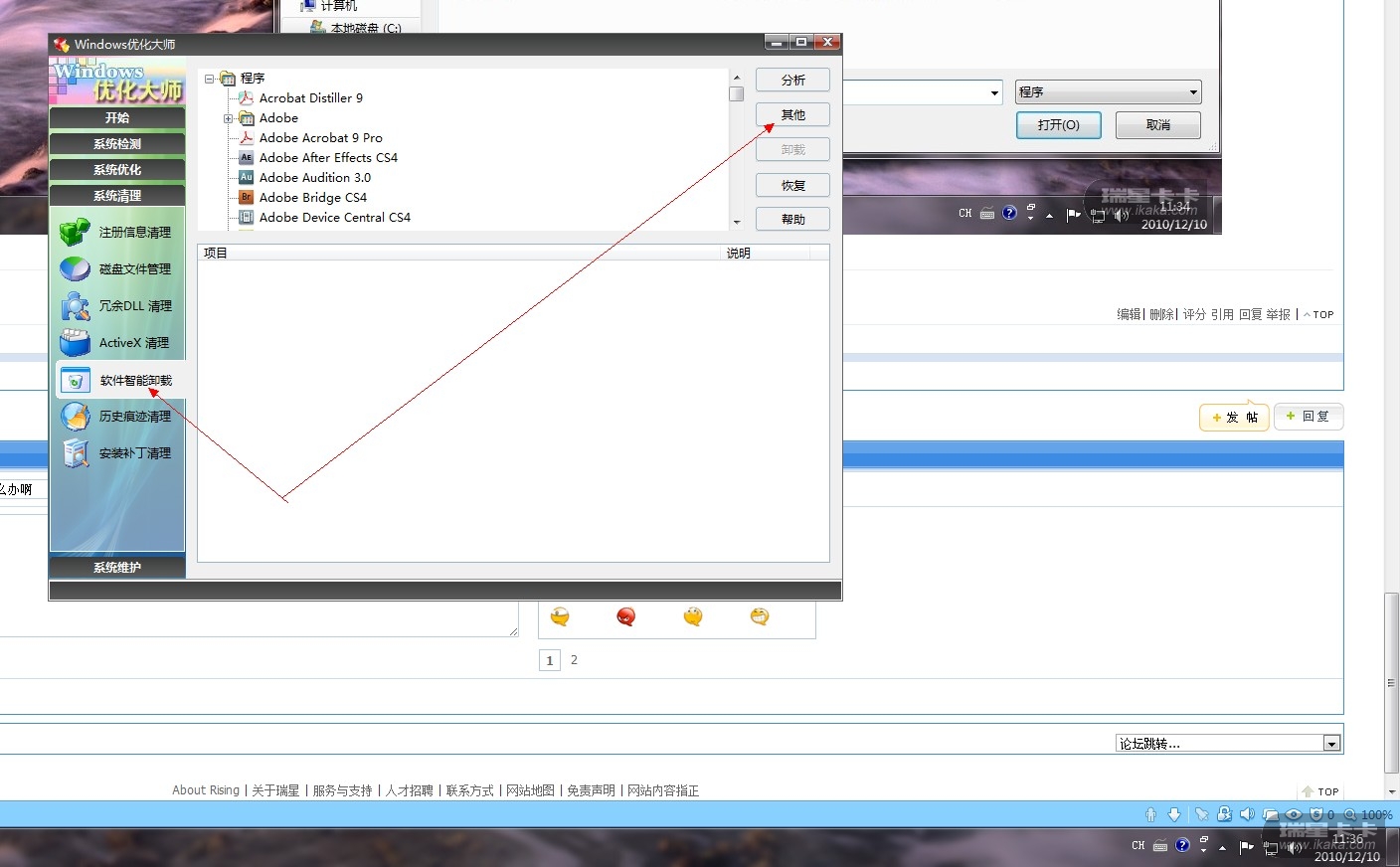Click the padlock icon in browser status bar
This screenshot has width=1400, height=867.
[x=1225, y=814]
